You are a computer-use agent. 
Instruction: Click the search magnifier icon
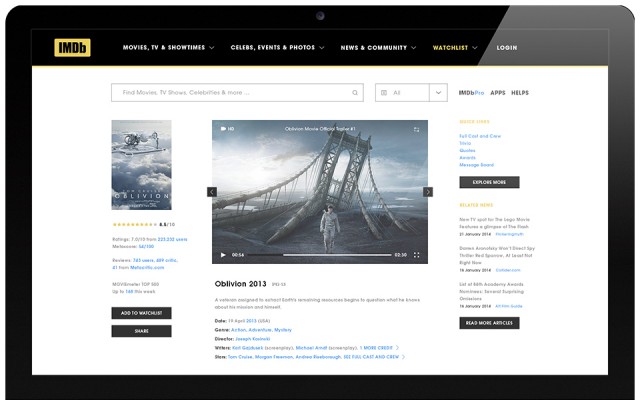click(355, 93)
